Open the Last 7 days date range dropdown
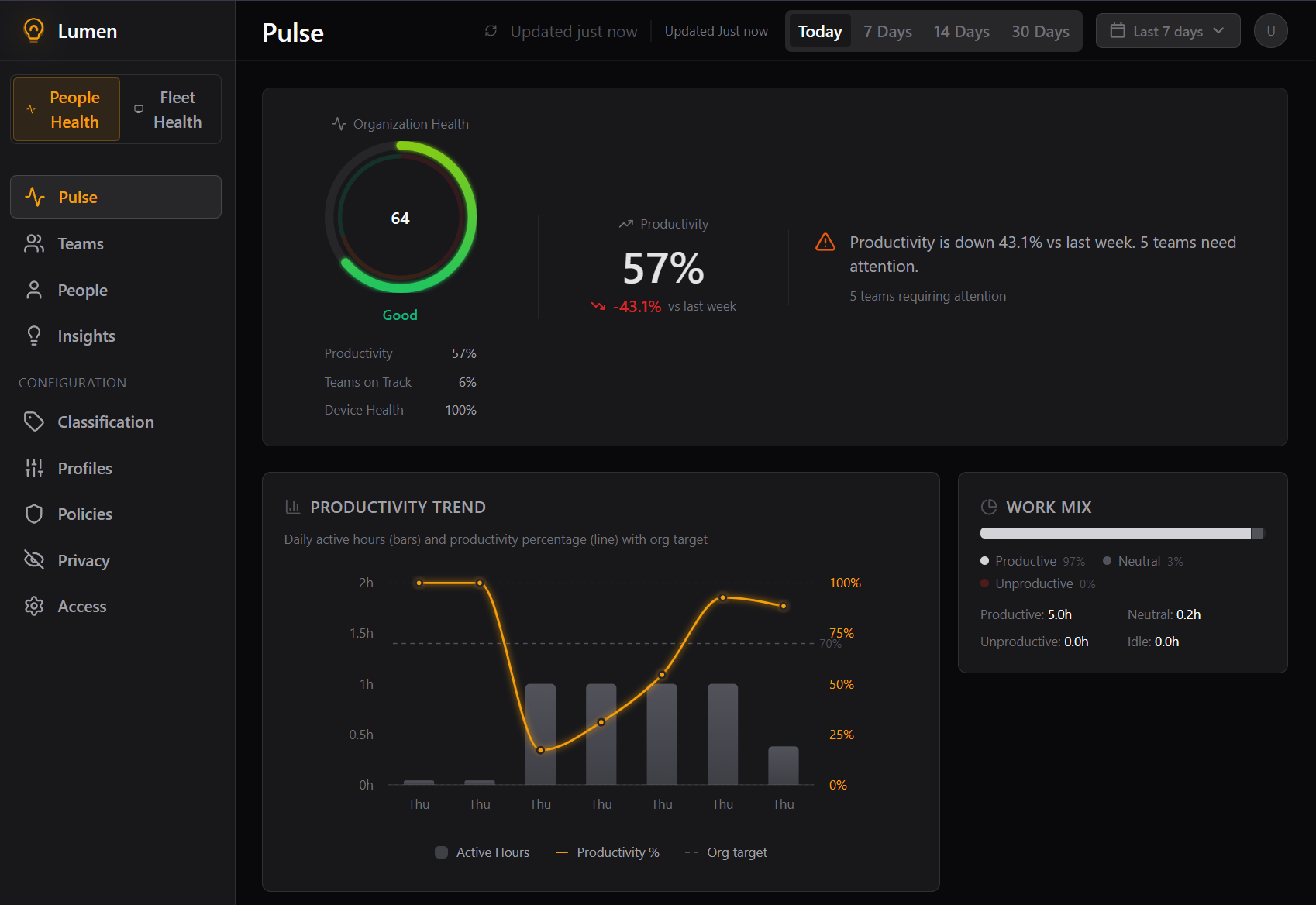 [1167, 31]
